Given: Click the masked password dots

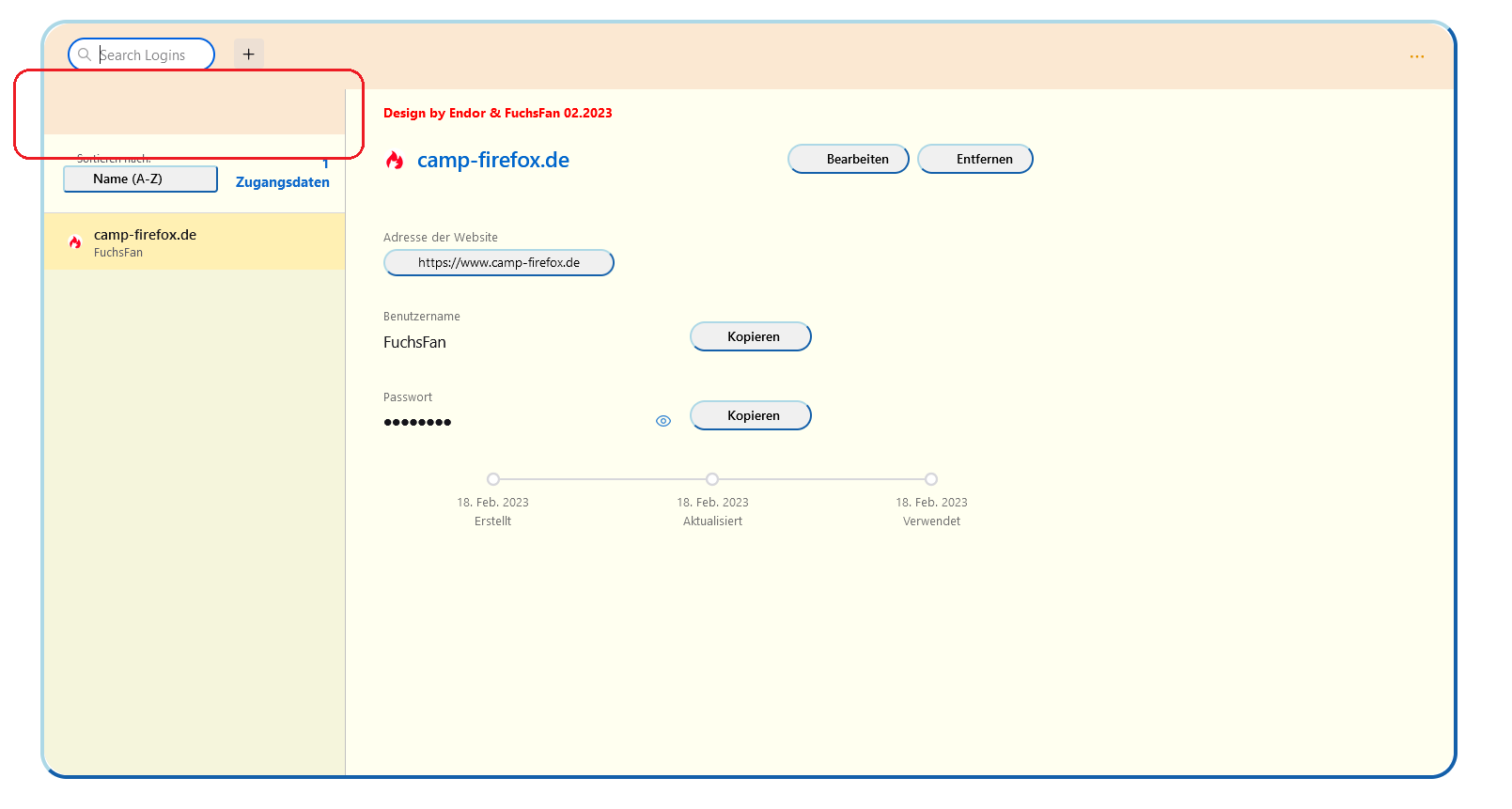Looking at the screenshot, I should point(417,422).
